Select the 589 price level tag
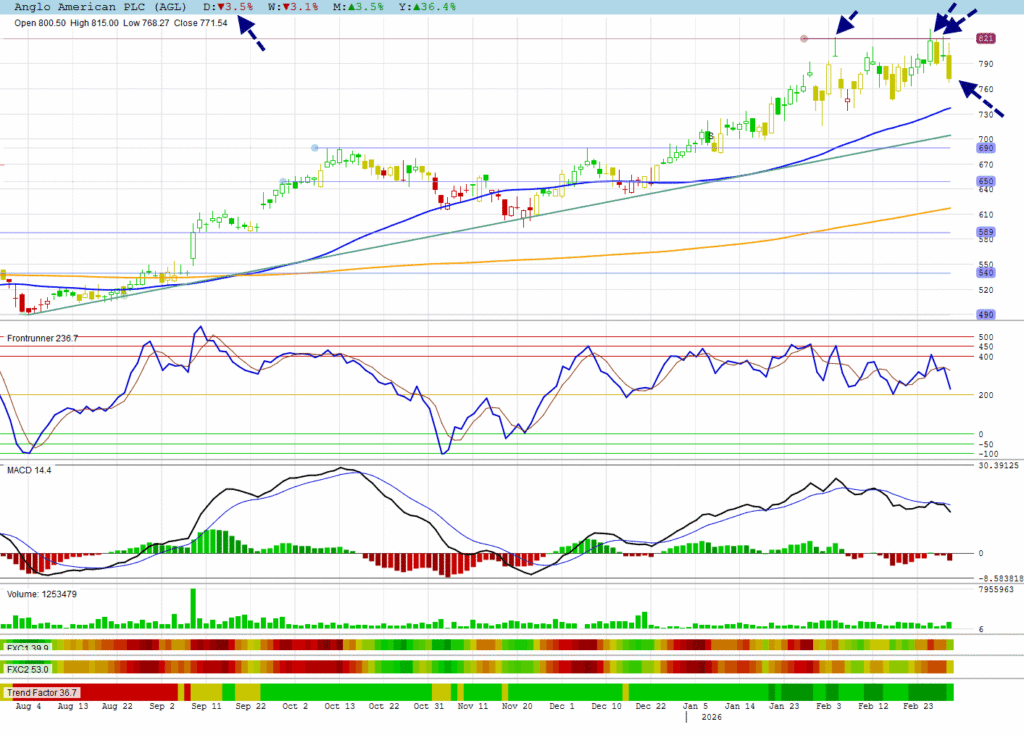Screen dimensions: 1024x735 985,232
